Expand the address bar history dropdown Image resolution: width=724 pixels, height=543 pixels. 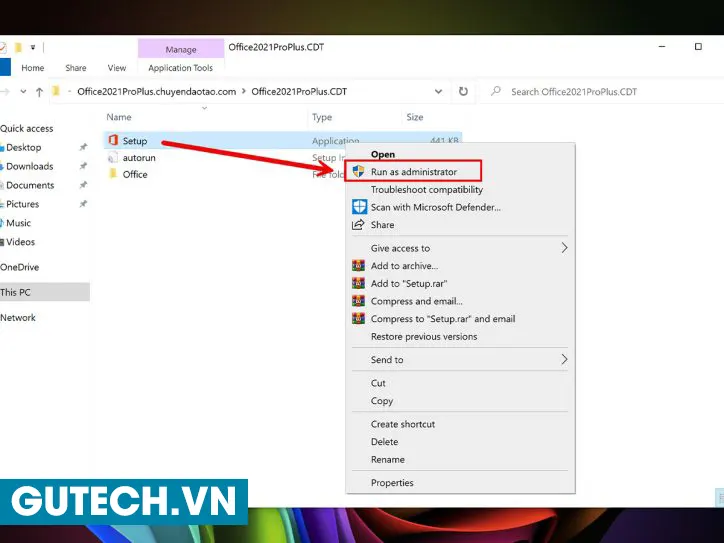[438, 91]
